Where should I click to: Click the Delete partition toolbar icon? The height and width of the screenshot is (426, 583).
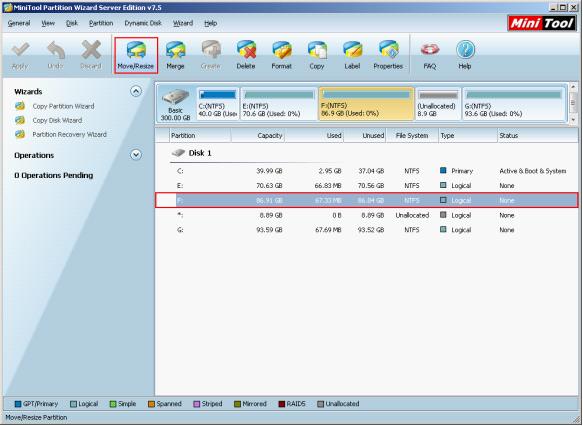pos(246,50)
